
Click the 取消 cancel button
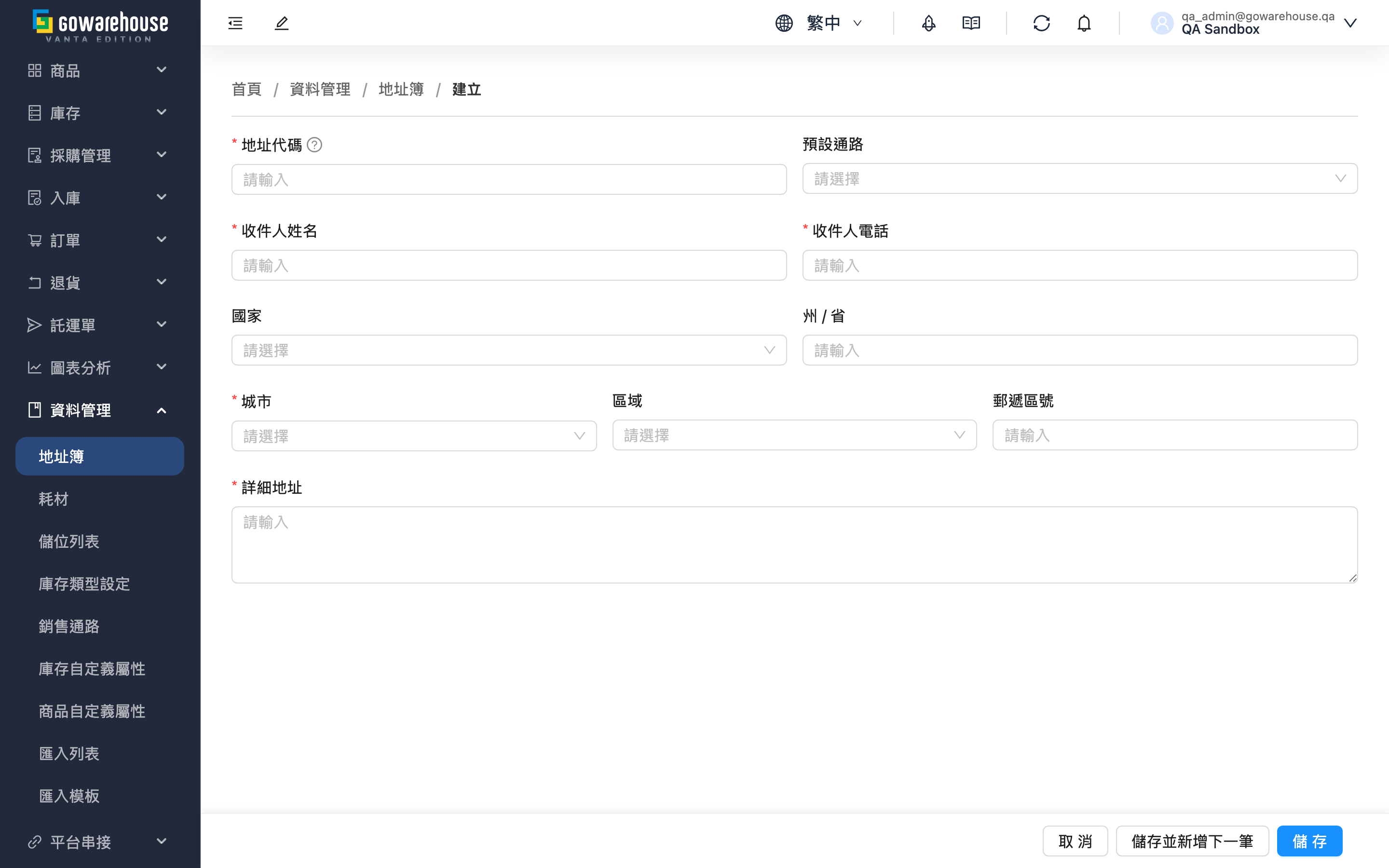click(1075, 841)
